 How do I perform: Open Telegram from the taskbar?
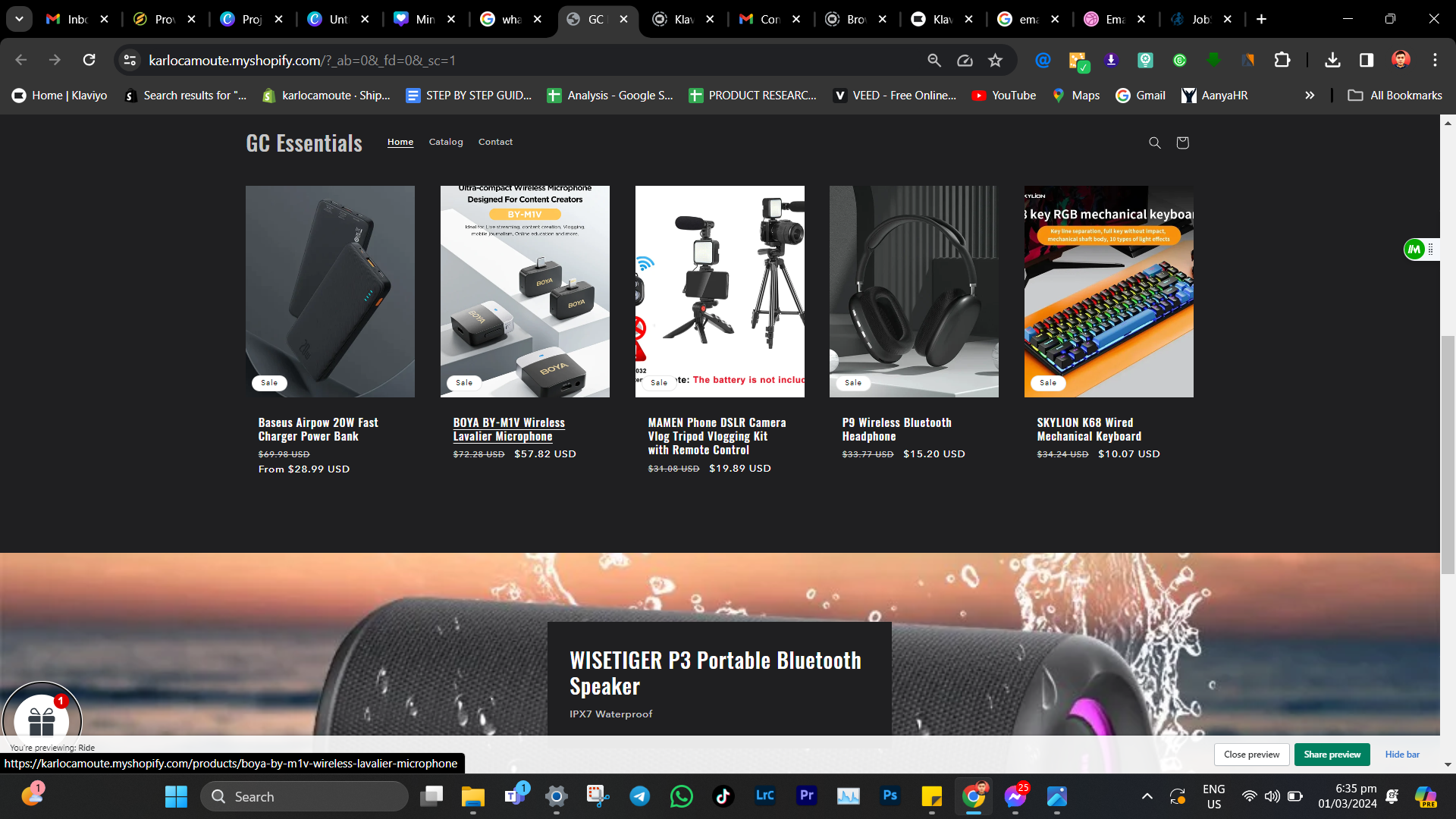[639, 796]
